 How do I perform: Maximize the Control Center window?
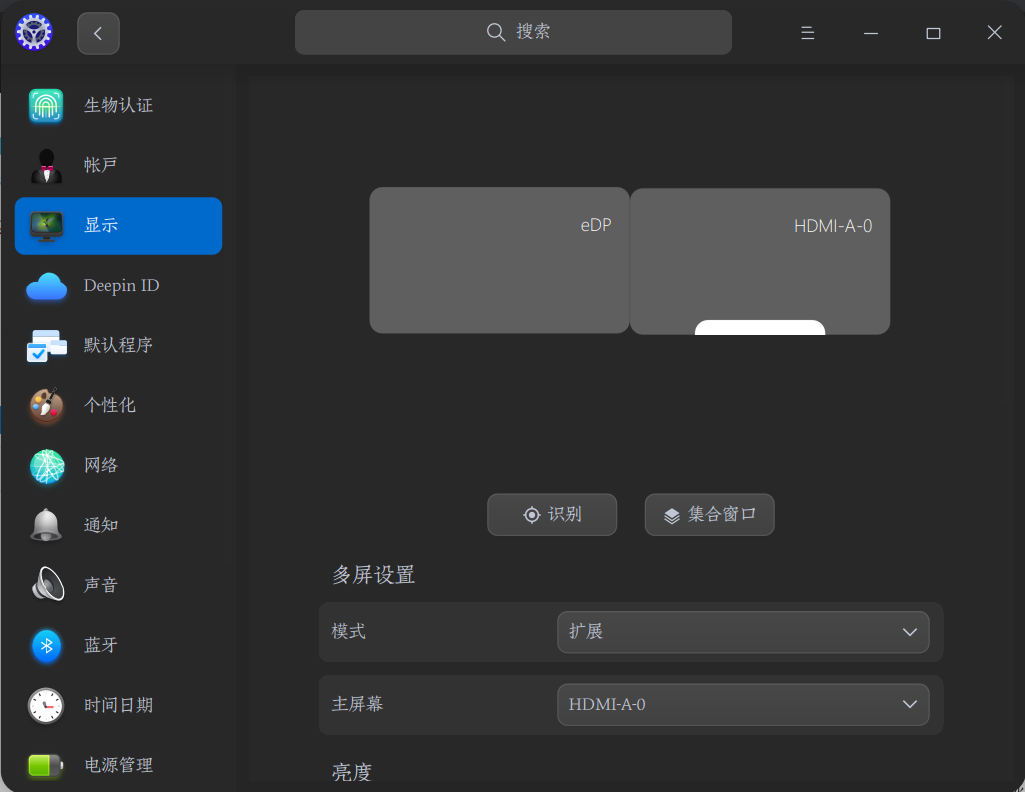click(x=933, y=33)
